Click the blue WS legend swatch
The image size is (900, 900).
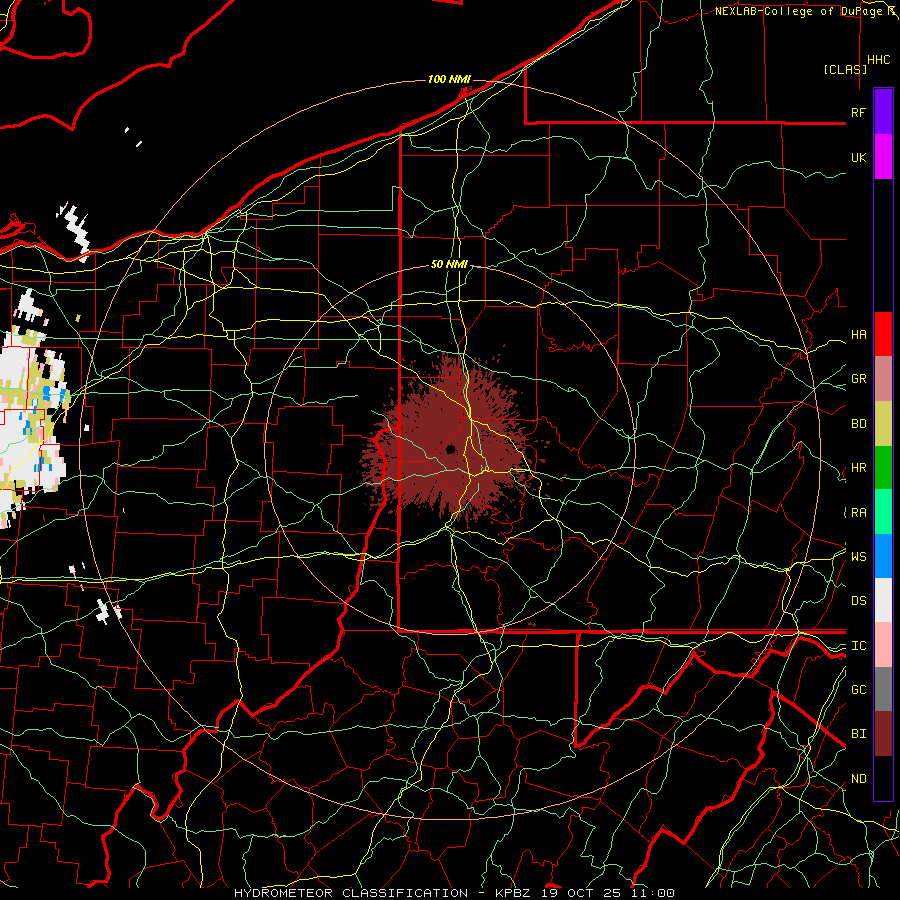click(x=883, y=556)
